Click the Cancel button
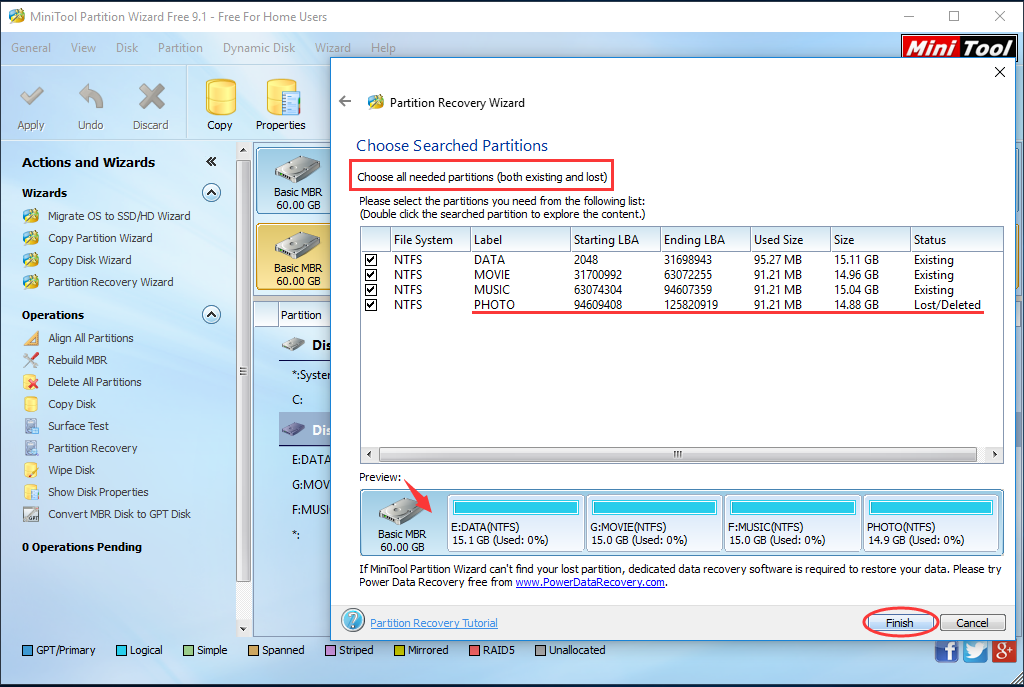 pyautogui.click(x=972, y=623)
